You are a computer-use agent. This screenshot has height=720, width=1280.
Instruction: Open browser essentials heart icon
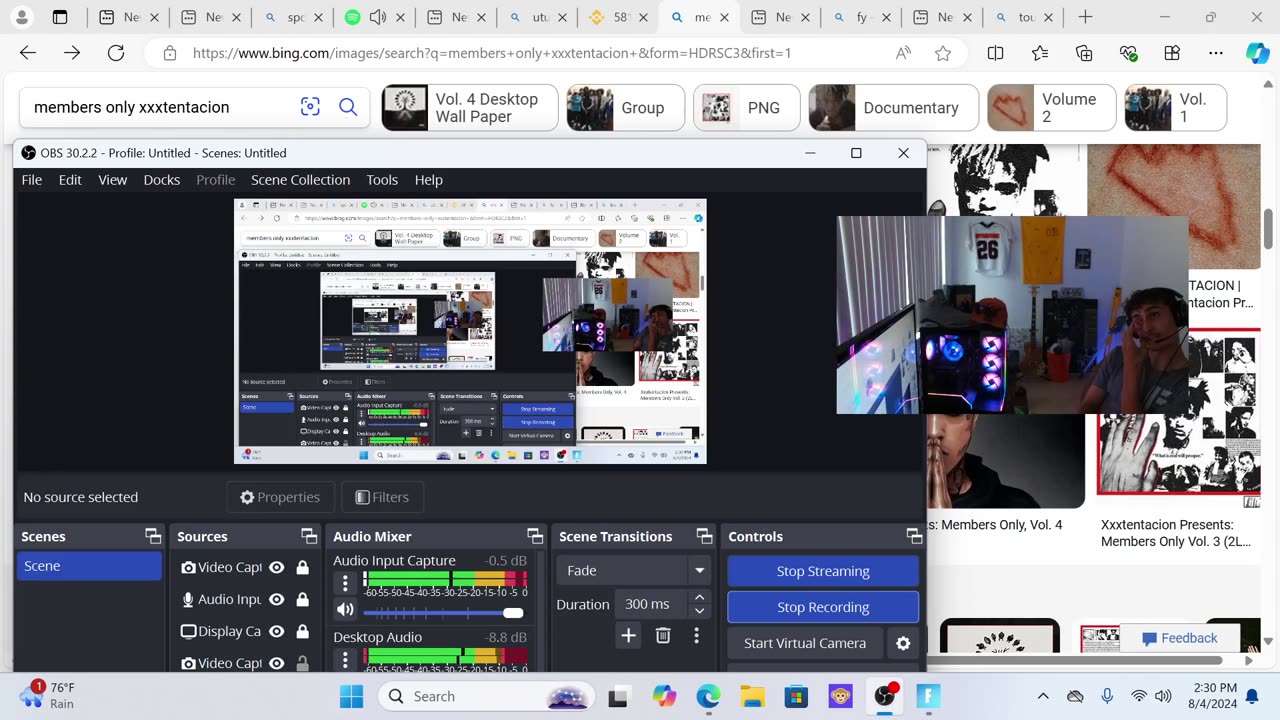[x=1128, y=53]
